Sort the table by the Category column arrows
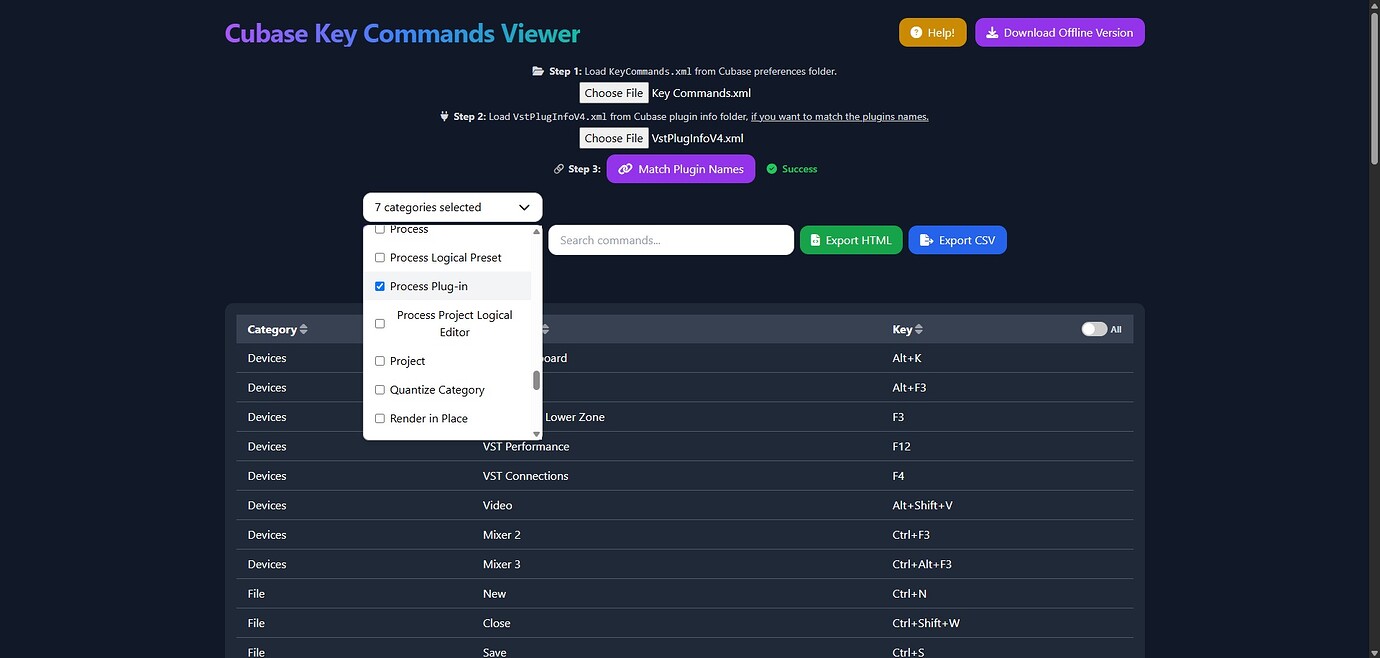 304,329
